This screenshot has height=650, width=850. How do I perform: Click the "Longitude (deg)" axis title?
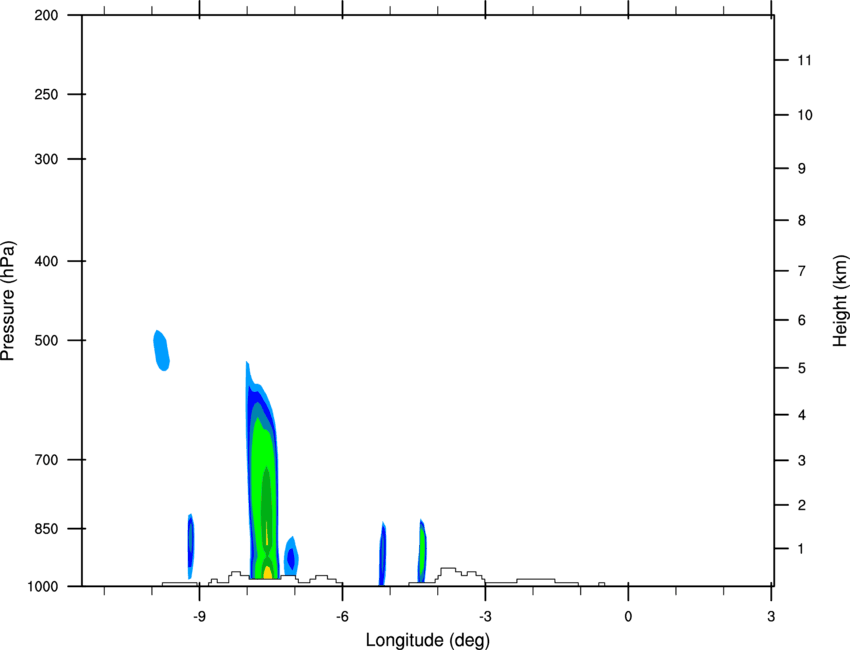(428, 640)
